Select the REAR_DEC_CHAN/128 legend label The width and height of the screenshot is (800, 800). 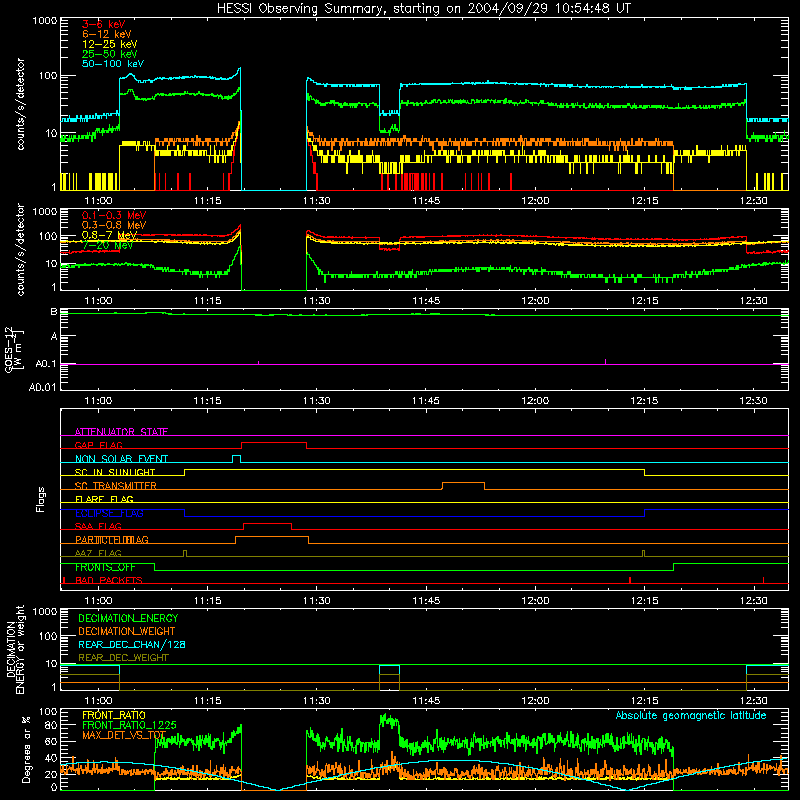pyautogui.click(x=132, y=644)
